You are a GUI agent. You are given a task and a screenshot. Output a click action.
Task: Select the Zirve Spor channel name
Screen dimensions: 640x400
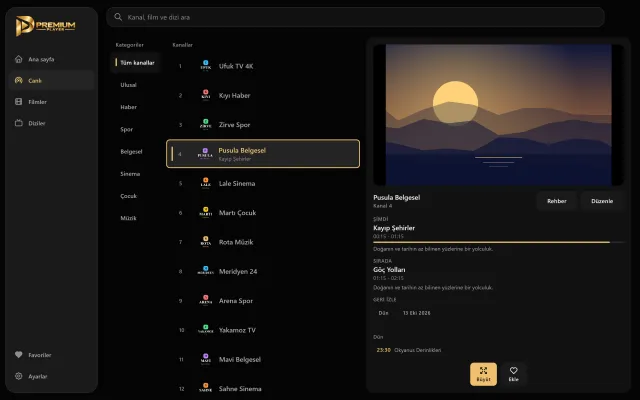click(x=234, y=124)
